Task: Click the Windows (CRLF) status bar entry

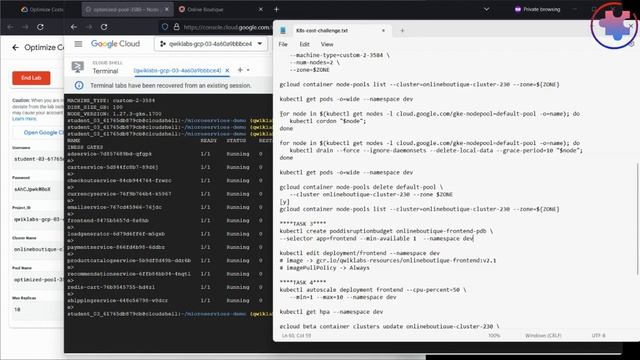Action: pos(543,336)
